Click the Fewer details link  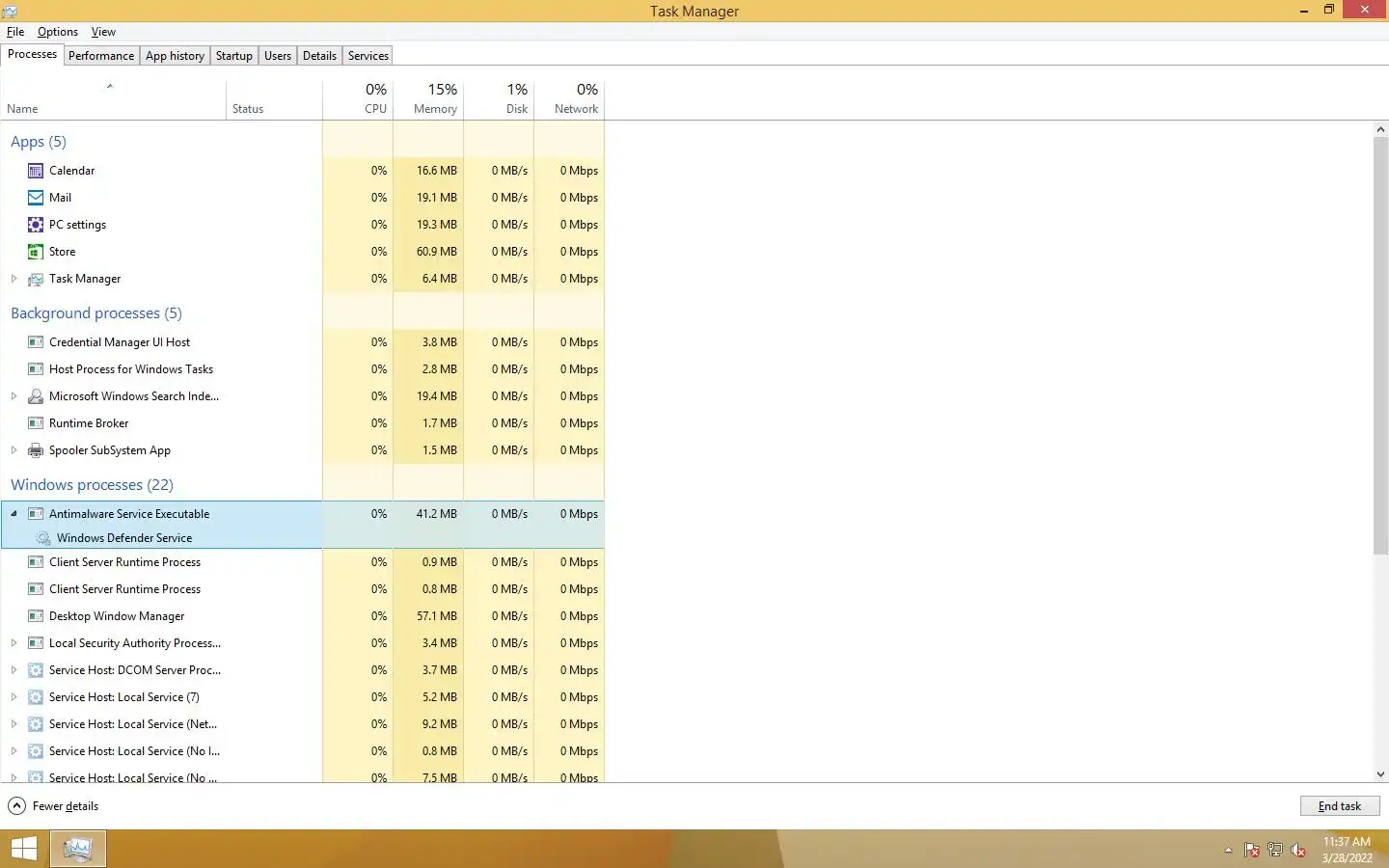(x=66, y=806)
